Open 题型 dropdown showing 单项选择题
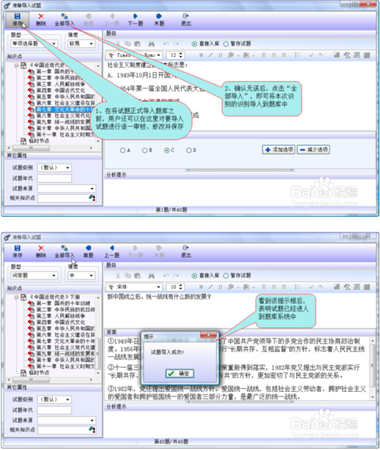 click(34, 44)
